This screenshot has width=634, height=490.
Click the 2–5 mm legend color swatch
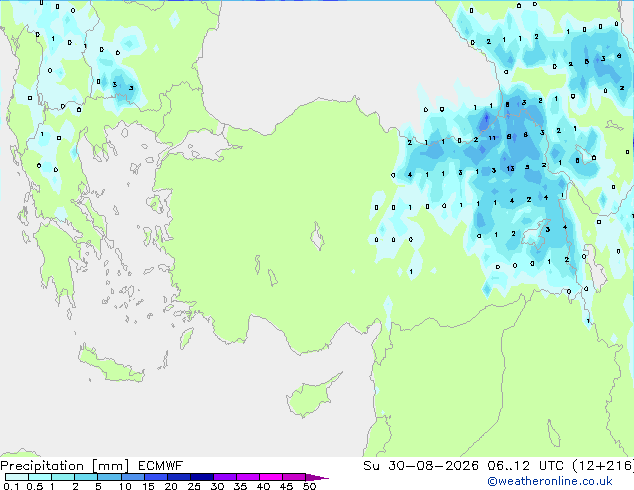pyautogui.click(x=86, y=477)
